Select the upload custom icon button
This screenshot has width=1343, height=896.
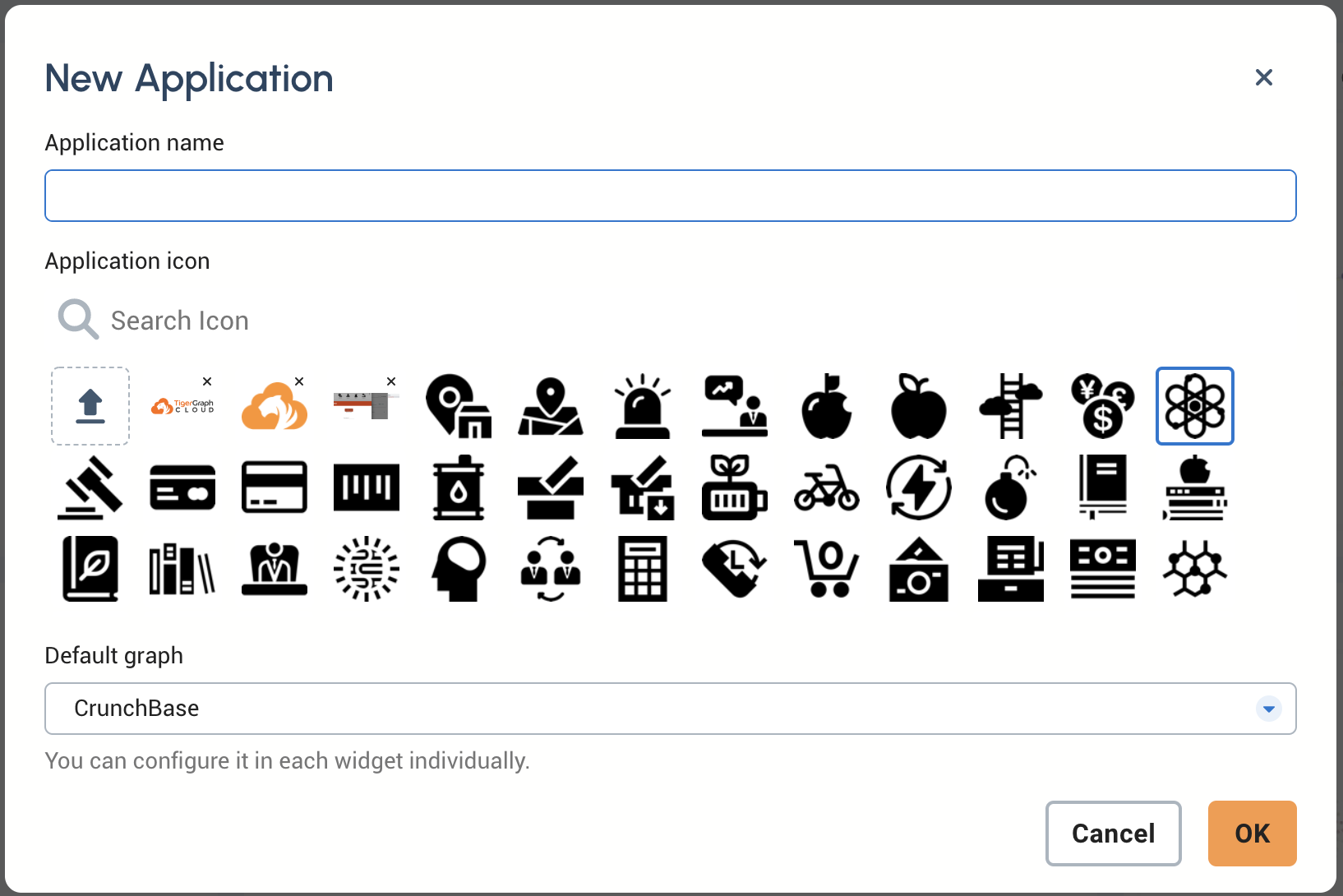click(90, 405)
